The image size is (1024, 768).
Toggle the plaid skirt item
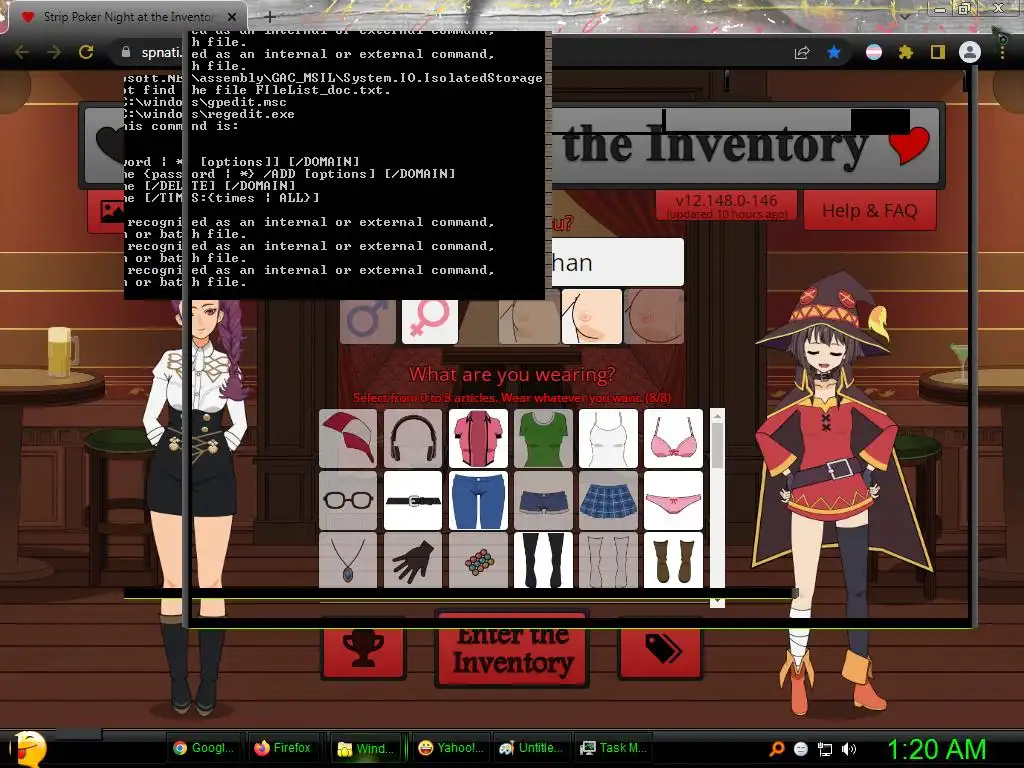(608, 501)
